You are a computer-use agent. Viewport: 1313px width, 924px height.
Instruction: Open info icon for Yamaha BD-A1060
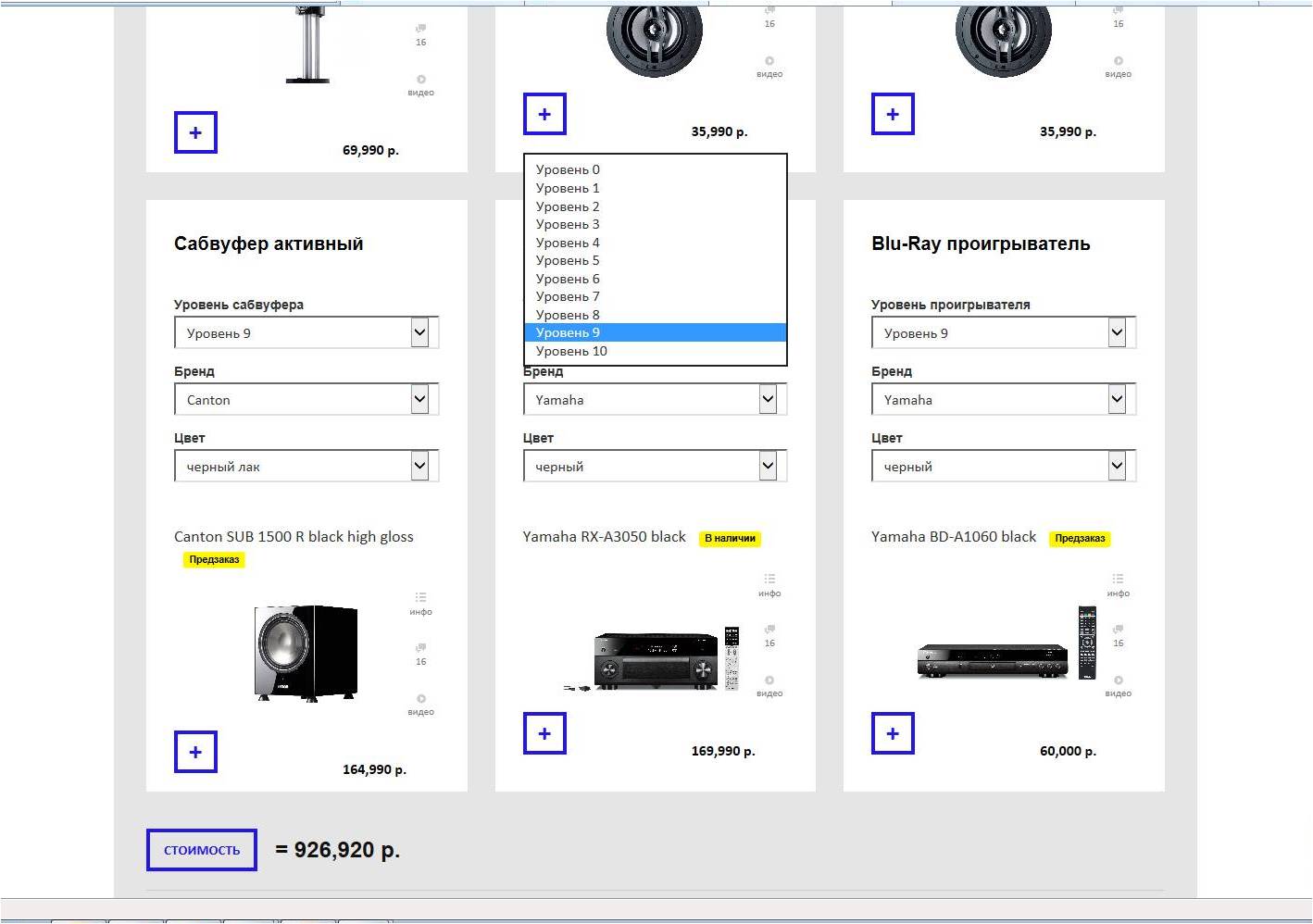pos(1118,584)
